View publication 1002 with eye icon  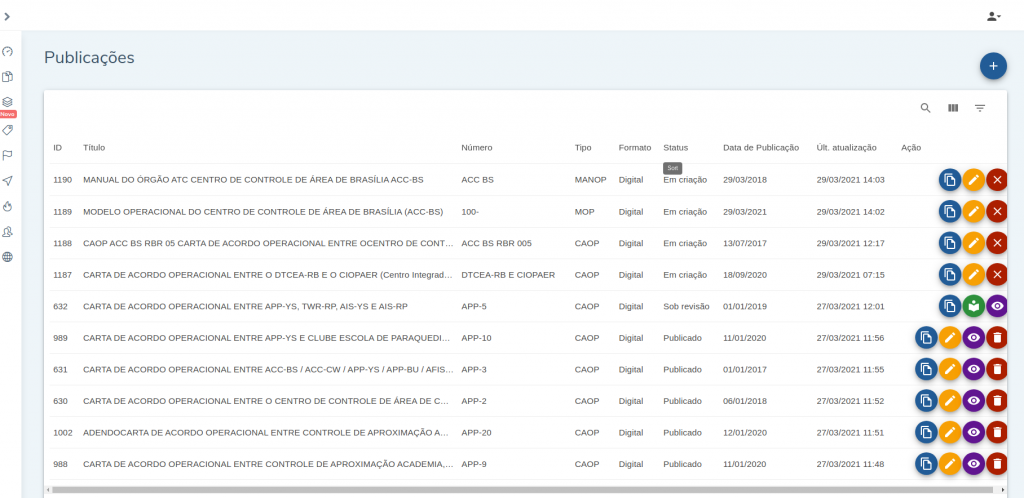974,432
